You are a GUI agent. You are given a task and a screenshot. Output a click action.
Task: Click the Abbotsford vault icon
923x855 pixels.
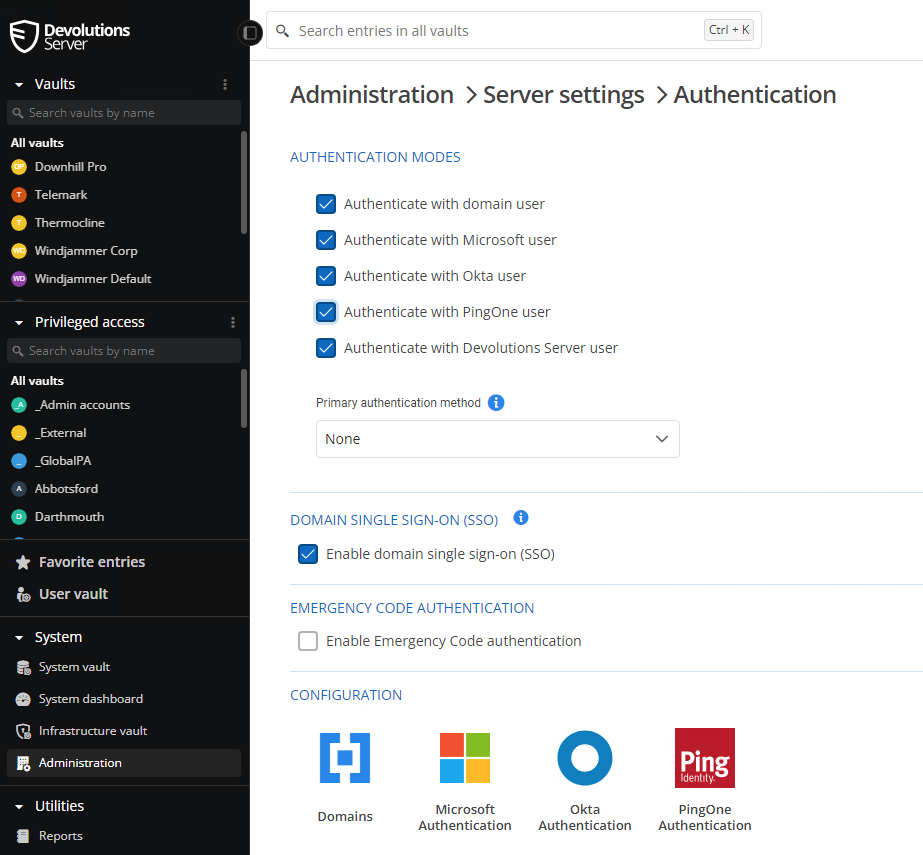19,489
